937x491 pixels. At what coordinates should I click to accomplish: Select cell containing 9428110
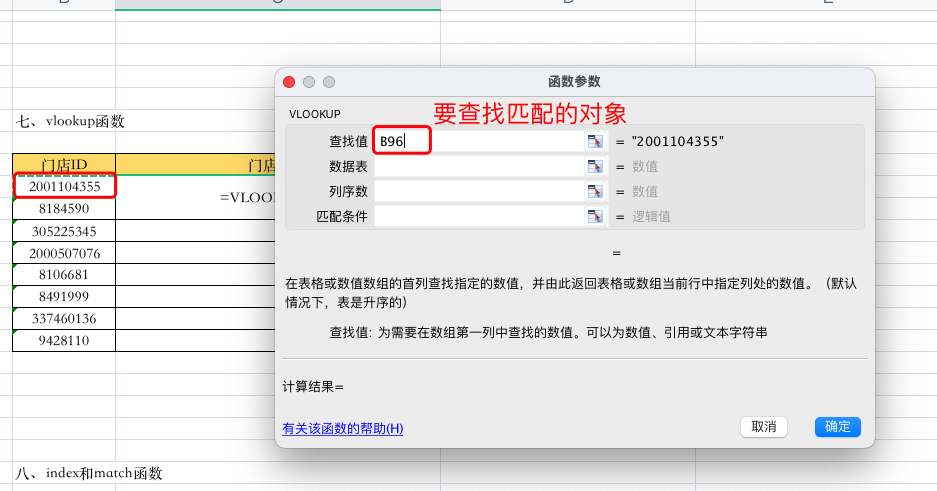coord(64,340)
